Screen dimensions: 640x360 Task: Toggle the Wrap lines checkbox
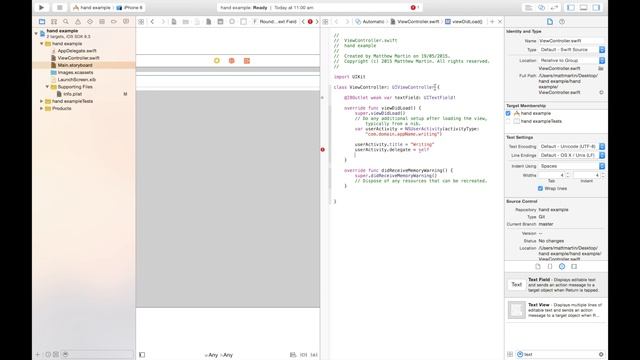point(540,188)
